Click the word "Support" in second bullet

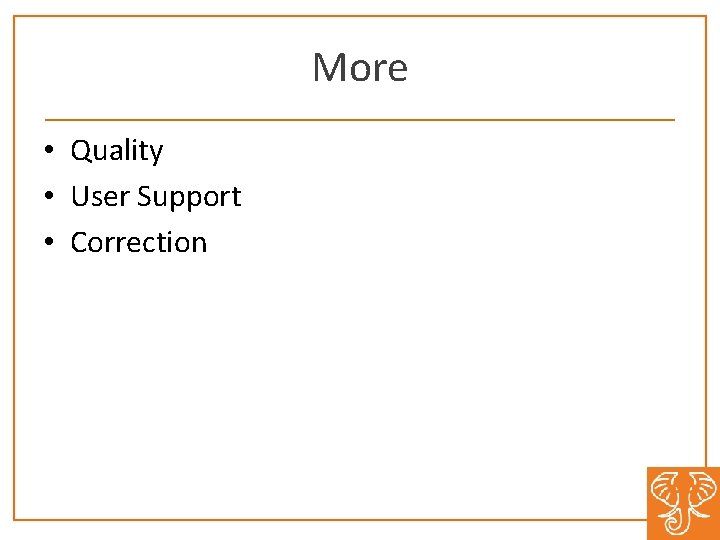189,197
